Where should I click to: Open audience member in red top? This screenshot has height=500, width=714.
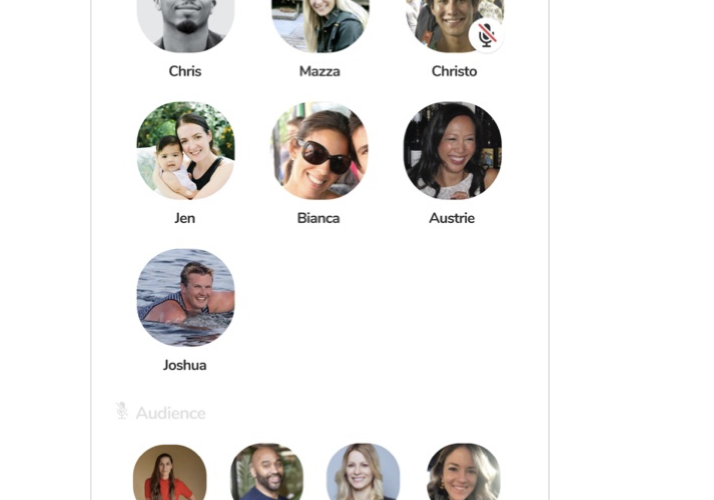(170, 472)
